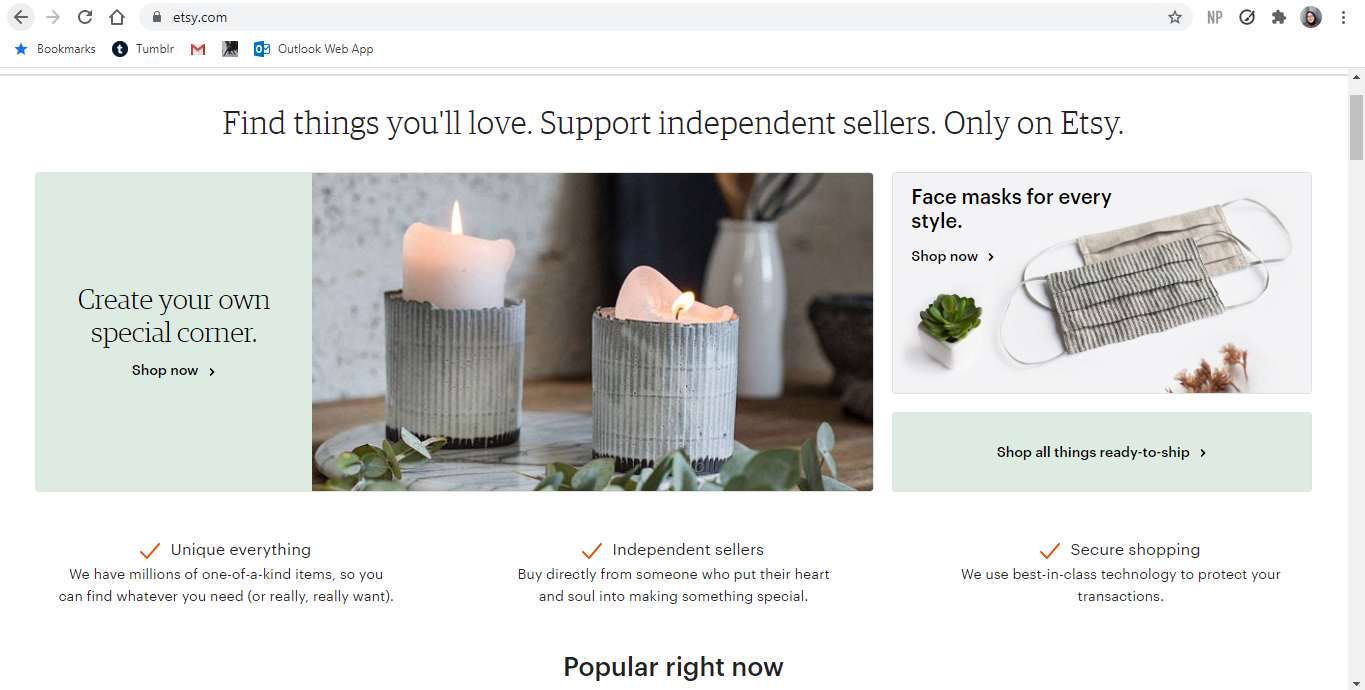Viewport: 1365px width, 690px height.
Task: Open the Chrome profile avatar
Action: (x=1311, y=17)
